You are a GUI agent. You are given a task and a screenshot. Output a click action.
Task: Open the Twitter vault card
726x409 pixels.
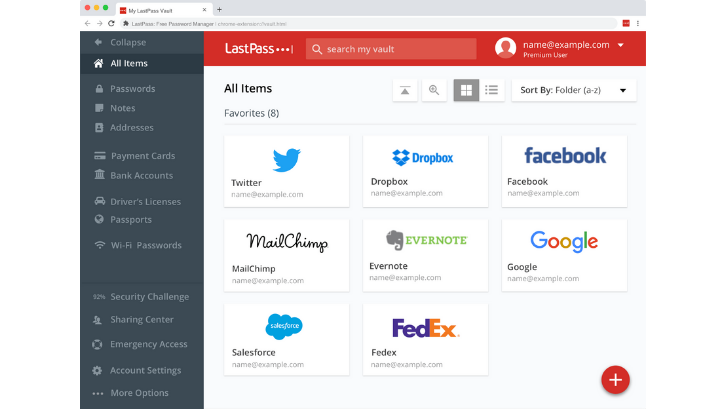pos(287,171)
